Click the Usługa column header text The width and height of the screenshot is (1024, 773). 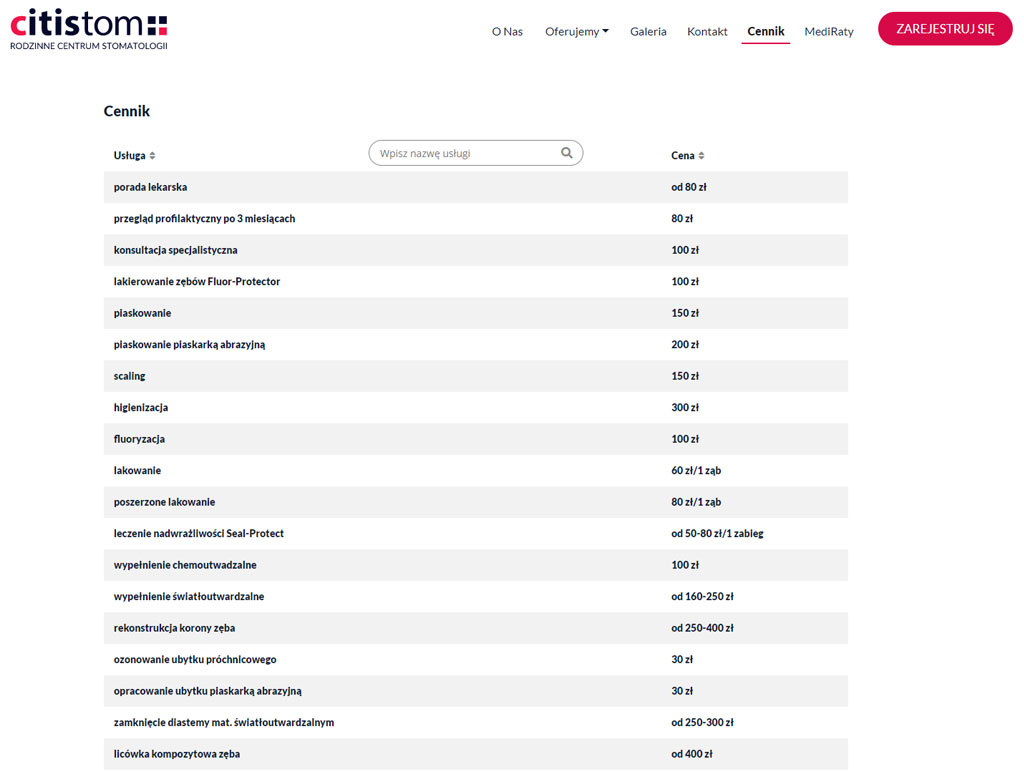pos(129,155)
